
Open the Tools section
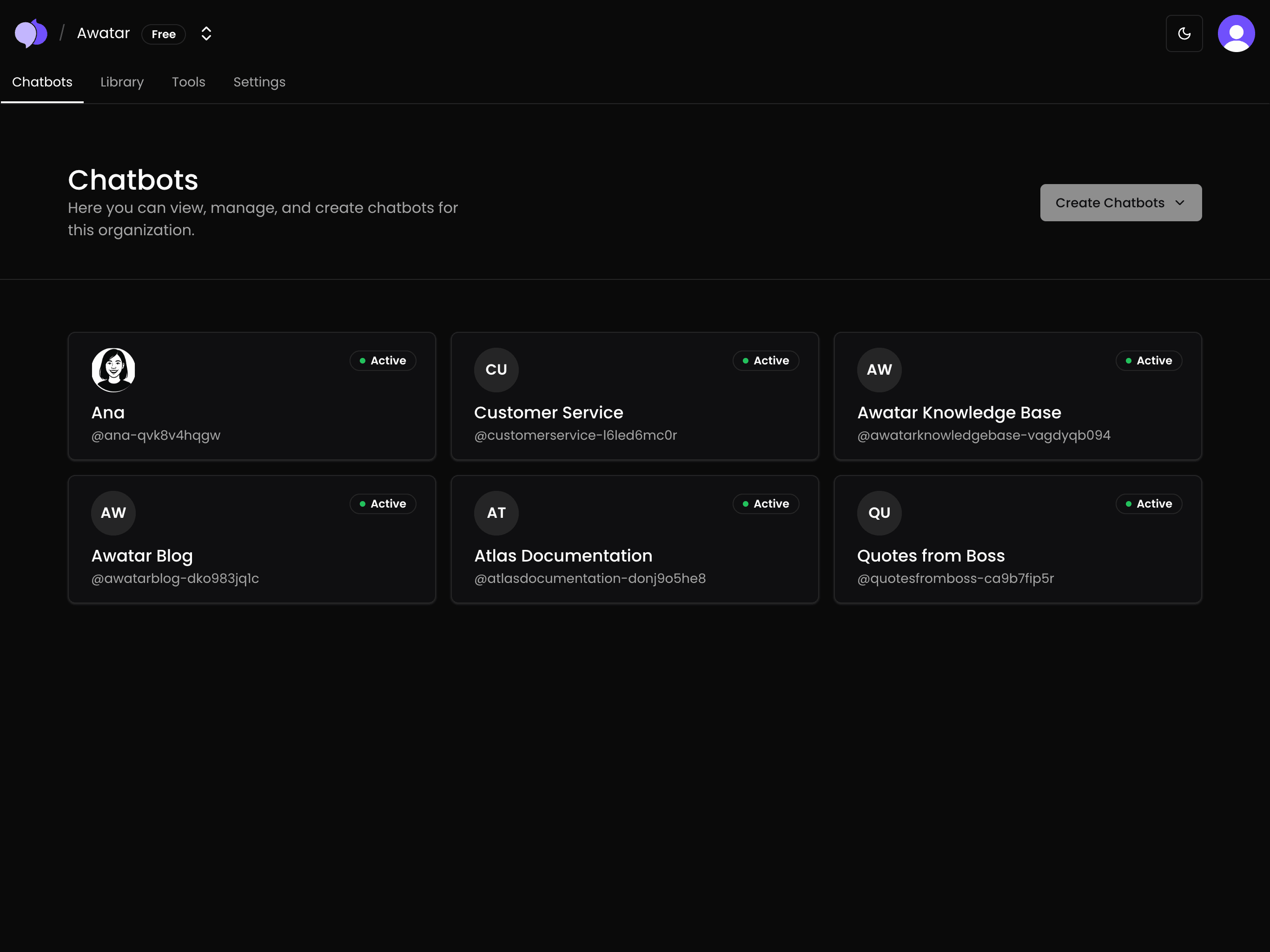click(188, 82)
